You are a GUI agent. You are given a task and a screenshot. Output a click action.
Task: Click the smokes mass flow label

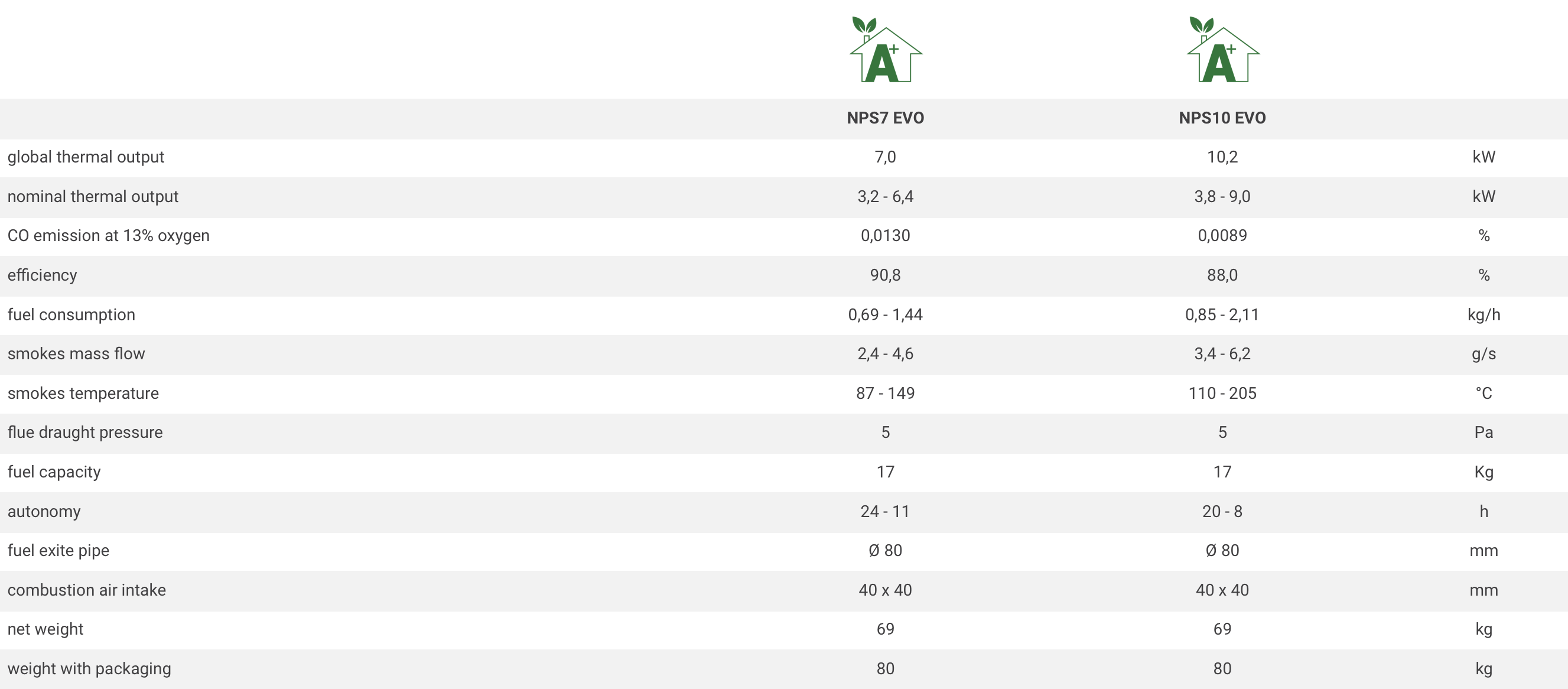coord(76,353)
